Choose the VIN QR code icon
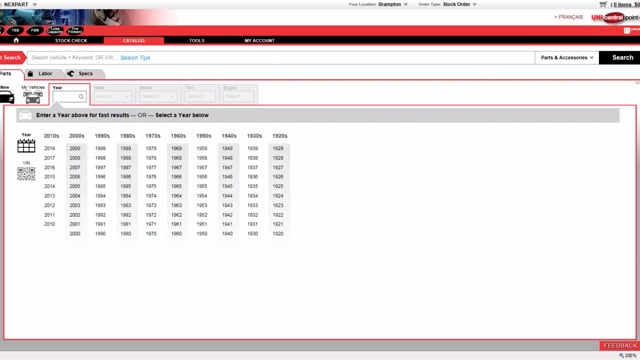The height and width of the screenshot is (360, 640). 26,174
